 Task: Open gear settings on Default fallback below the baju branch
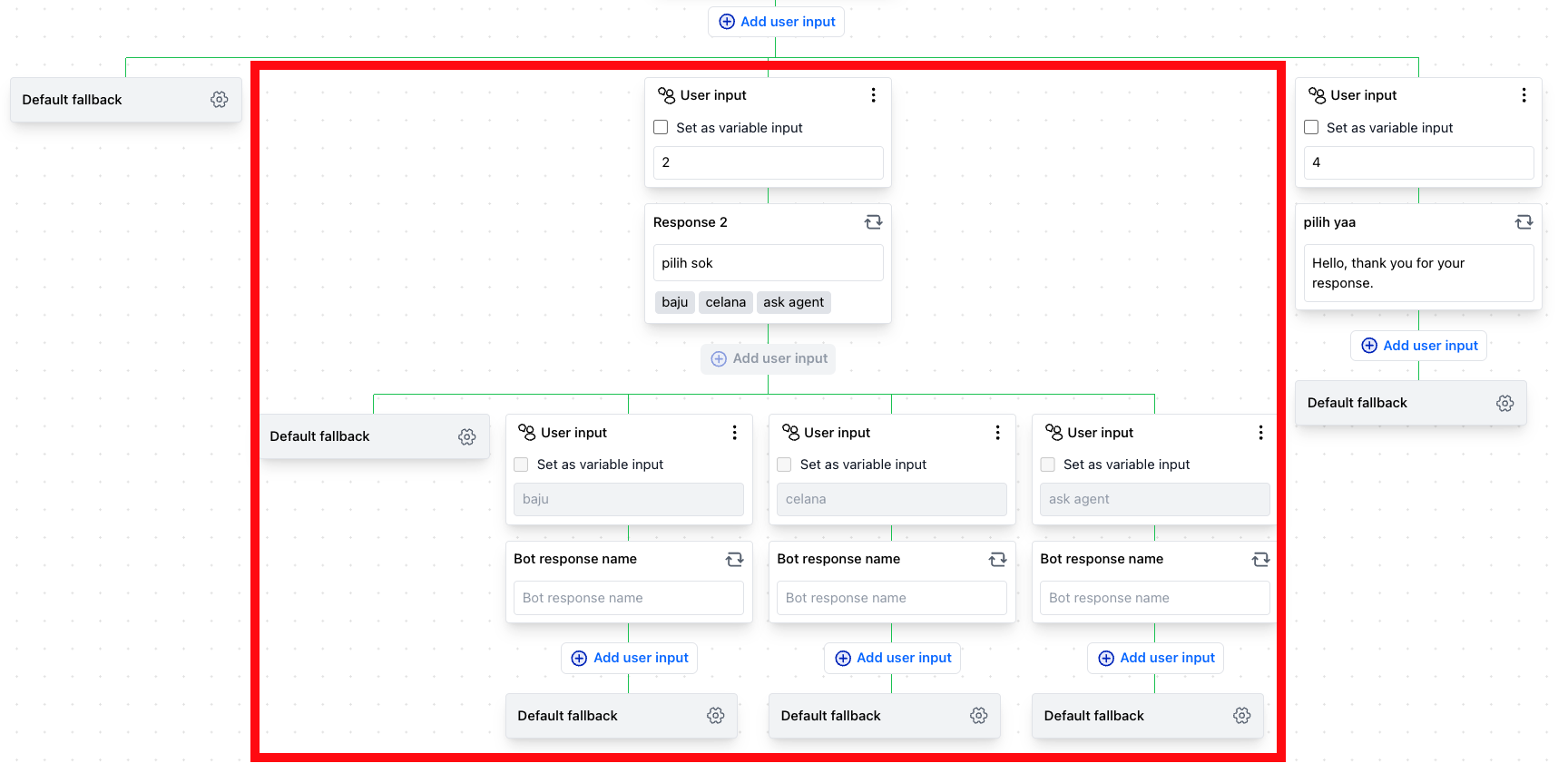pyautogui.click(x=716, y=716)
